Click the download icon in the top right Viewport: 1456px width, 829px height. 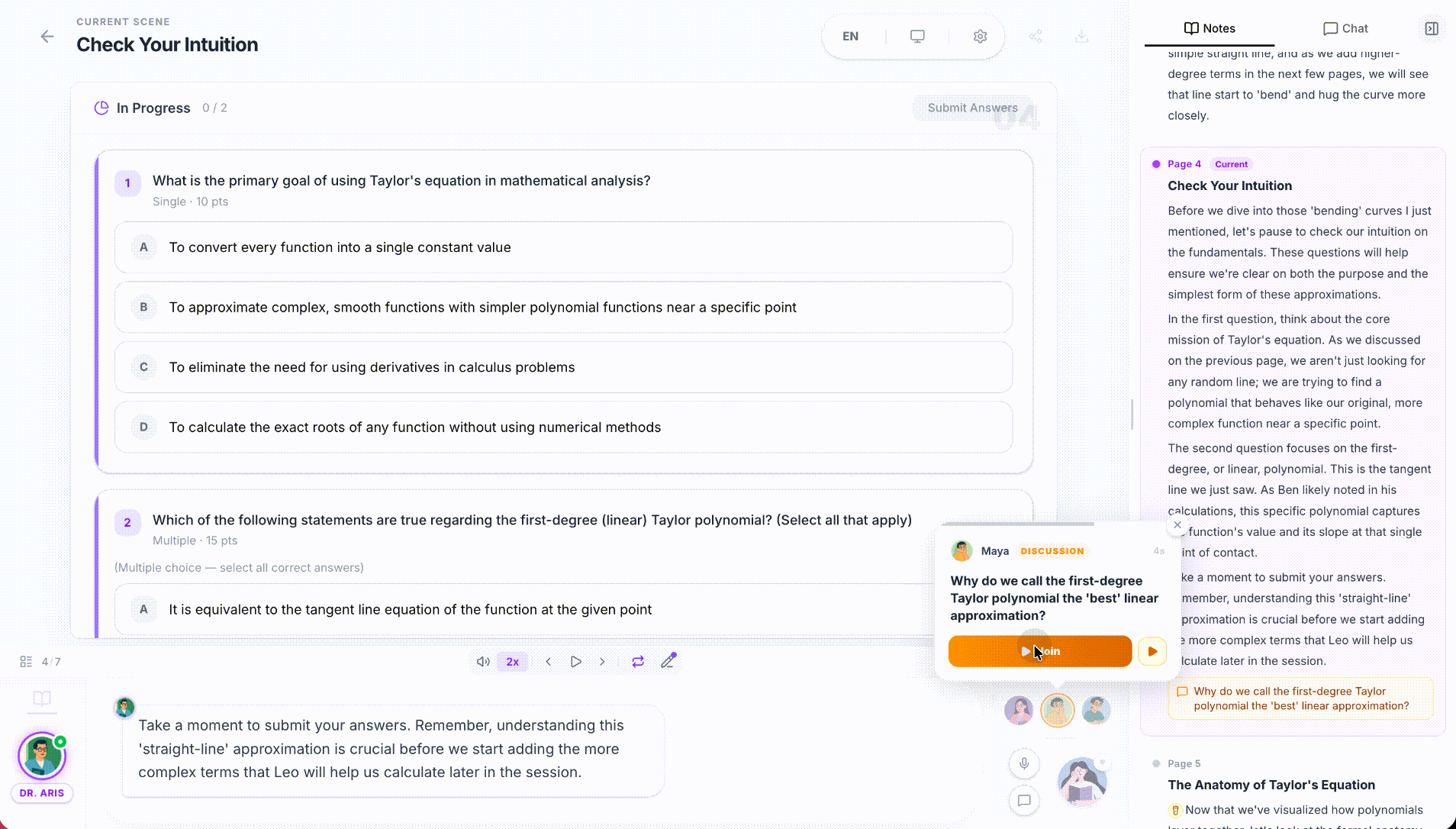1083,36
